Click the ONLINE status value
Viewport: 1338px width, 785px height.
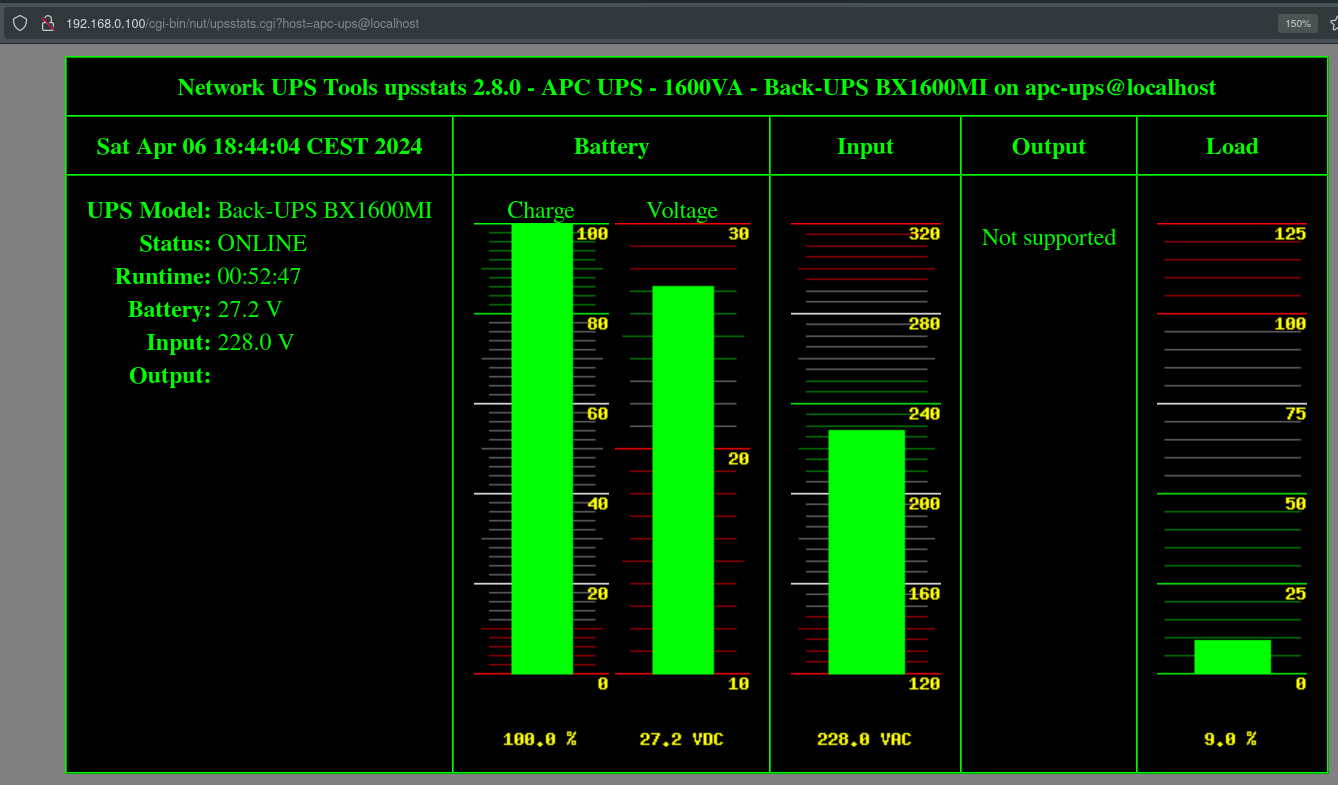coord(262,244)
